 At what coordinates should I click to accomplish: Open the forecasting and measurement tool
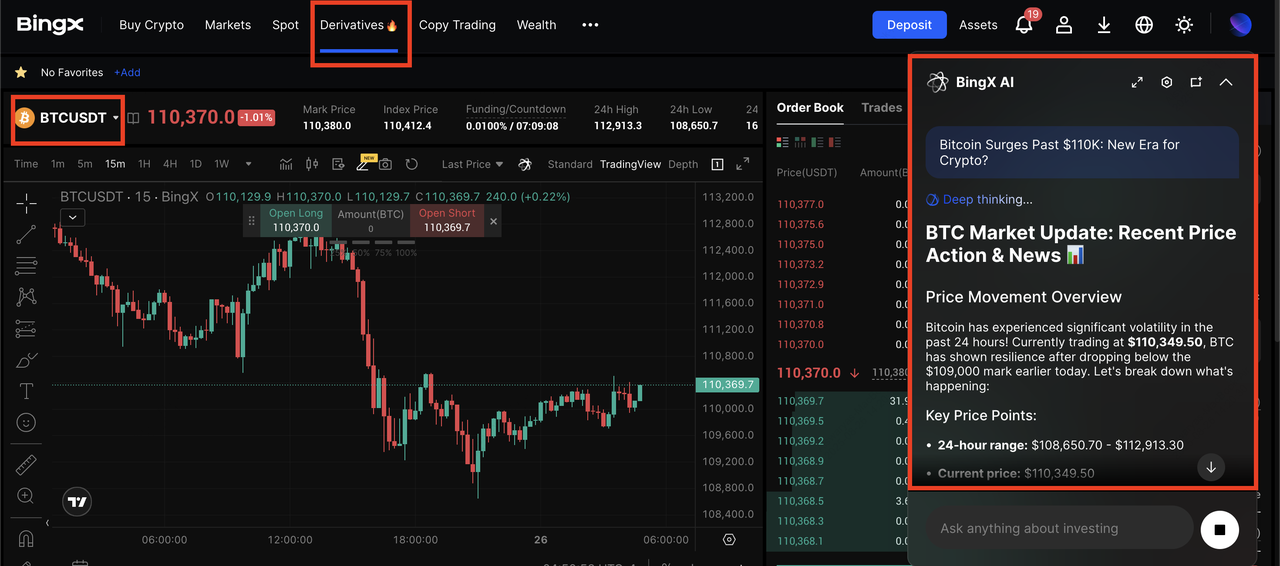[x=26, y=329]
